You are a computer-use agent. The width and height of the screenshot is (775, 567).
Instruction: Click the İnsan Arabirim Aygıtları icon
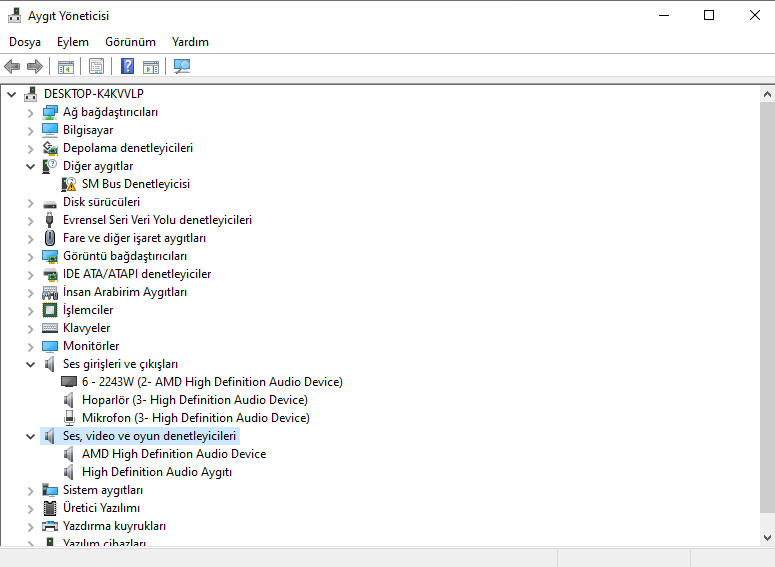(50, 293)
